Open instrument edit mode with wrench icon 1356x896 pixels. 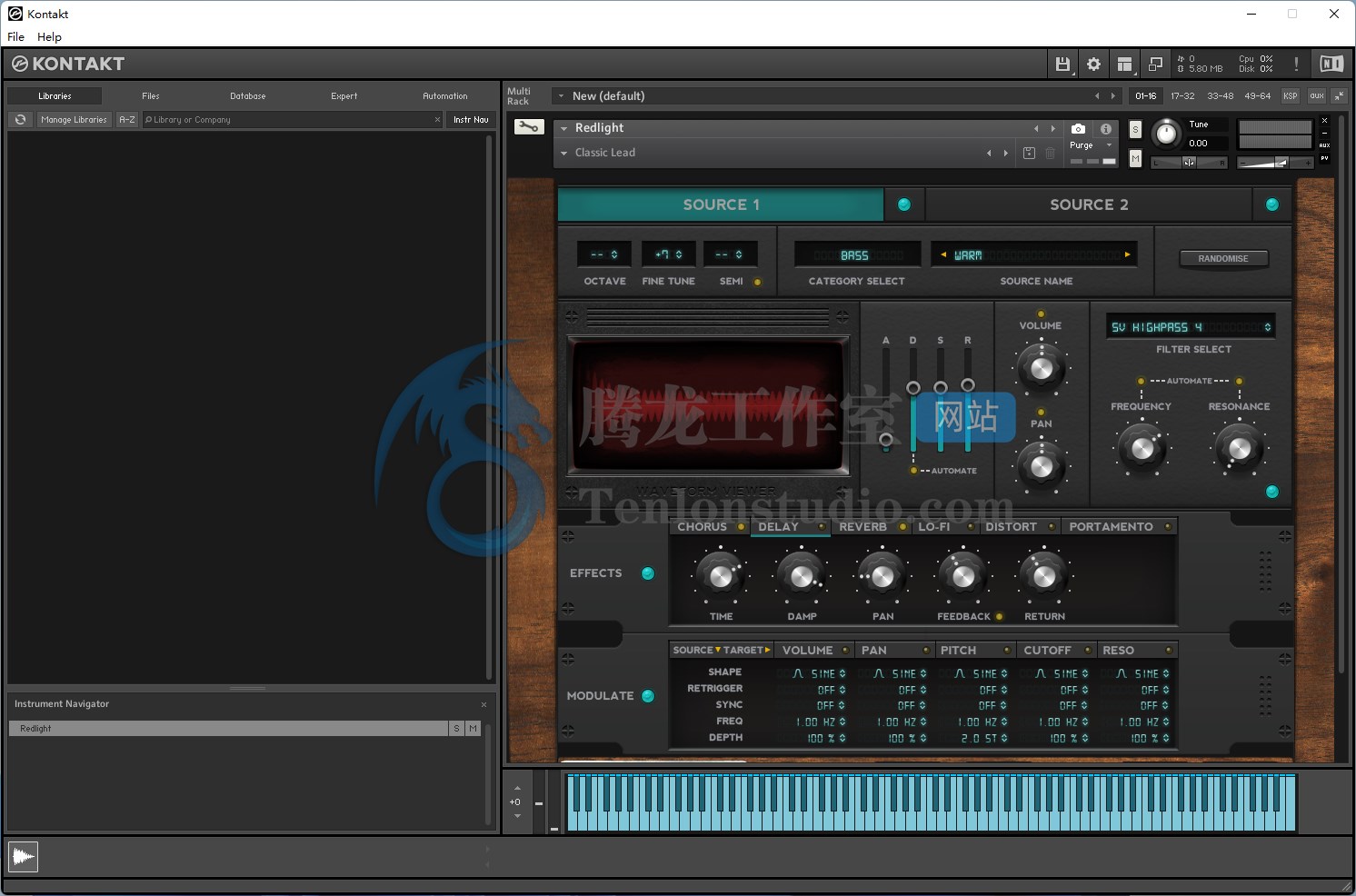[528, 127]
